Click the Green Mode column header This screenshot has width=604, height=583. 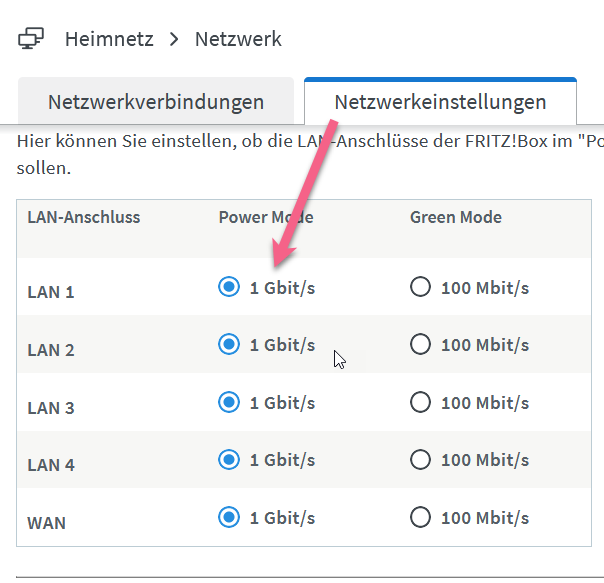pyautogui.click(x=456, y=217)
